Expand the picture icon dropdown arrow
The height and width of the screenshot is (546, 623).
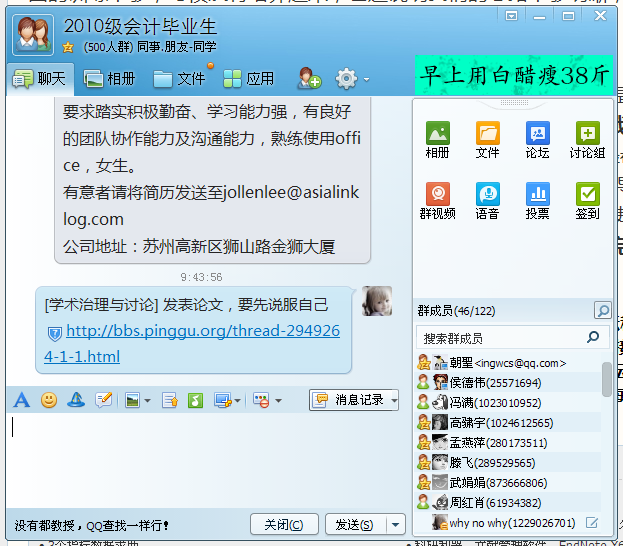(147, 401)
